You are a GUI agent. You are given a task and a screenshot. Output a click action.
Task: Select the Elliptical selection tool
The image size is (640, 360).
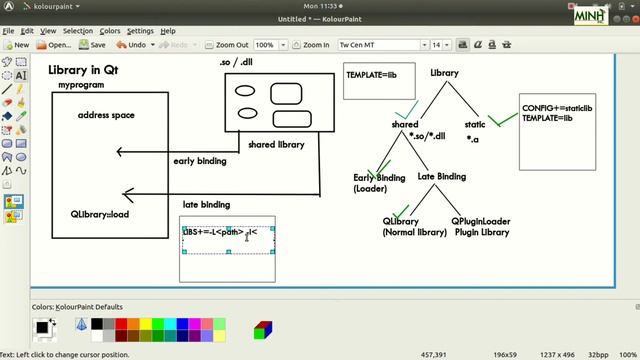(7, 76)
